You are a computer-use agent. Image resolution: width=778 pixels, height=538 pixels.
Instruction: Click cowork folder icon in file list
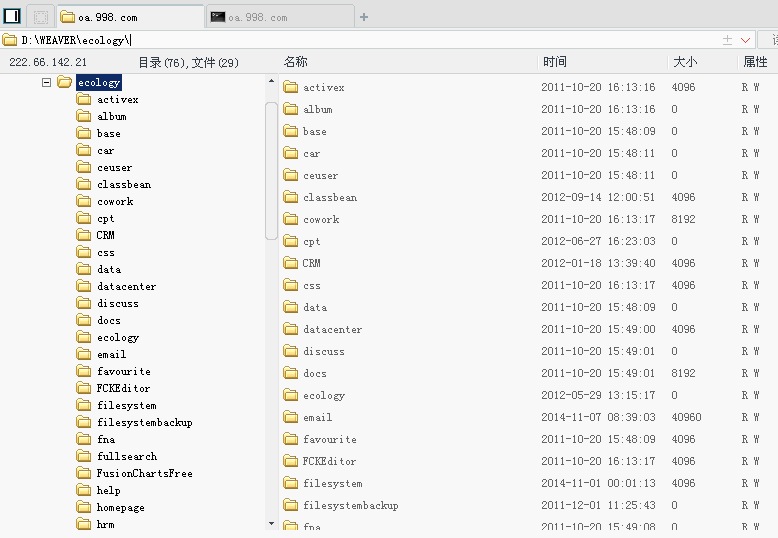click(290, 219)
